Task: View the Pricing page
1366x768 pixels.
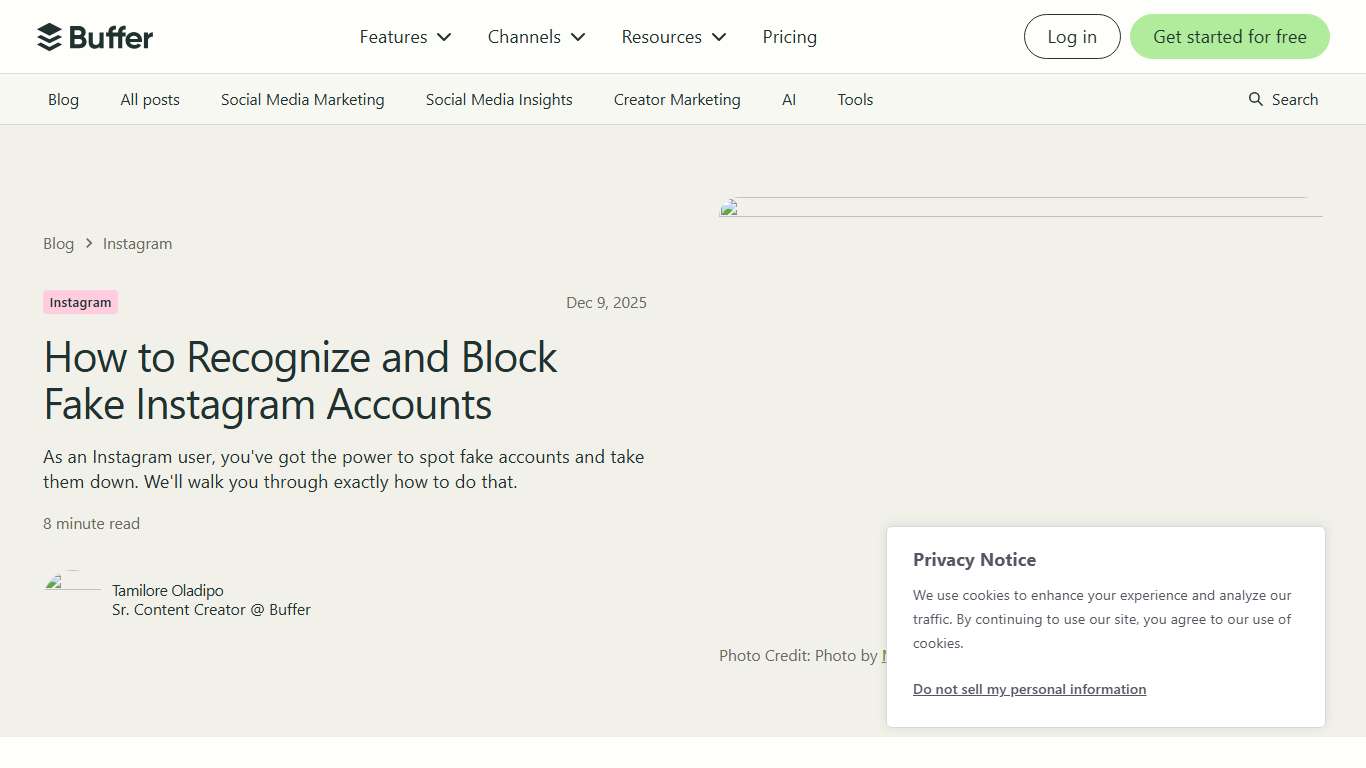Action: point(789,36)
